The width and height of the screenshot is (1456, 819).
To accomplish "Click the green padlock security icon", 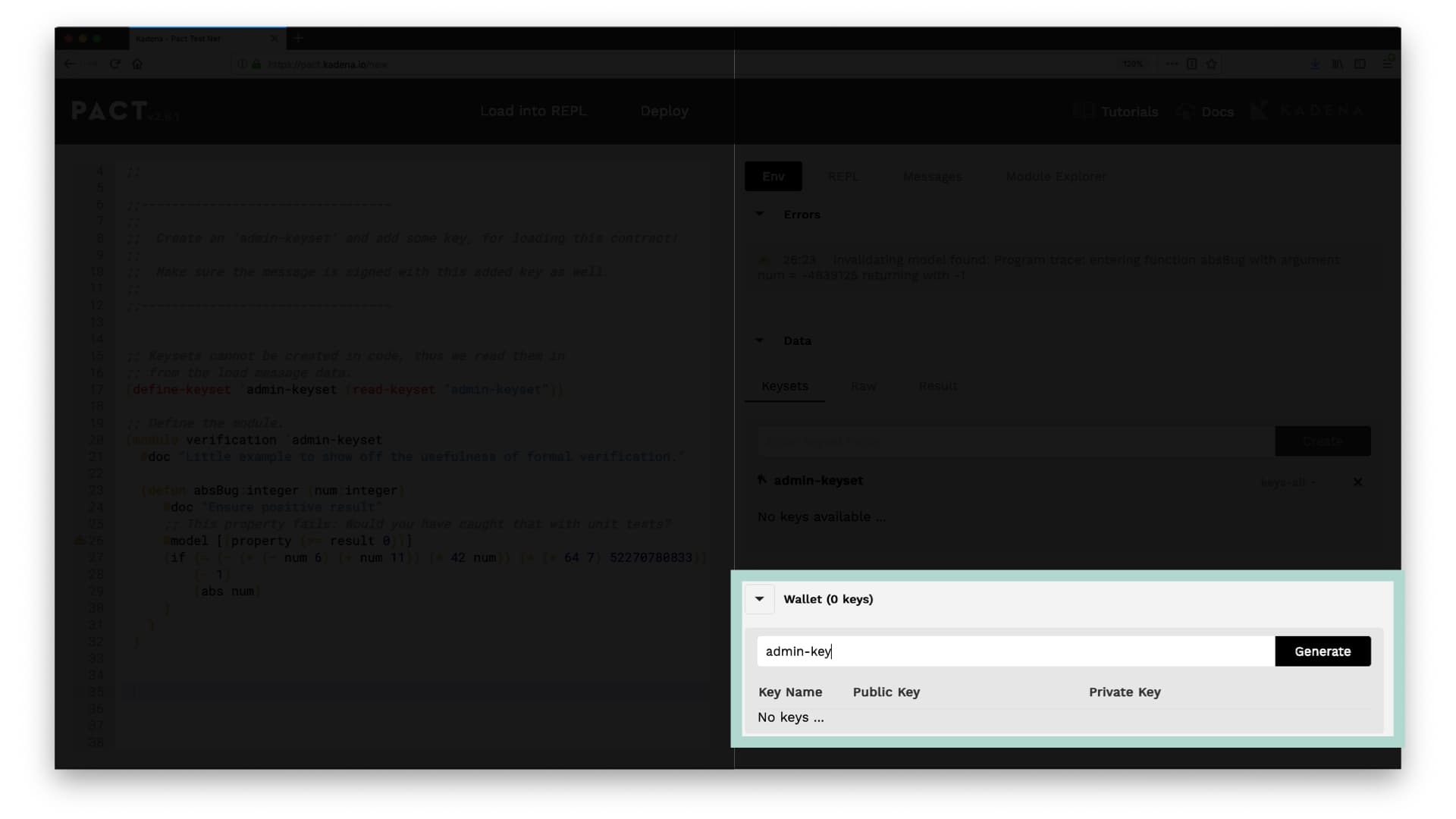I will 256,64.
